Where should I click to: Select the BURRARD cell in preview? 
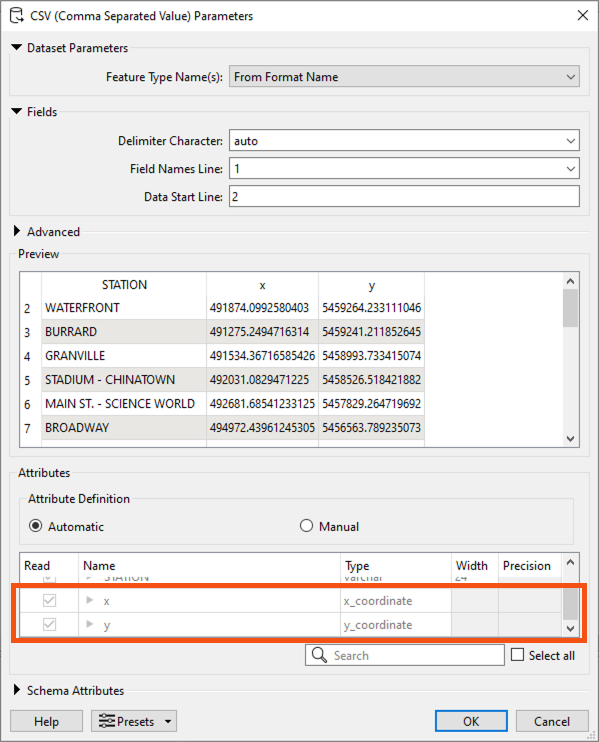[124, 332]
